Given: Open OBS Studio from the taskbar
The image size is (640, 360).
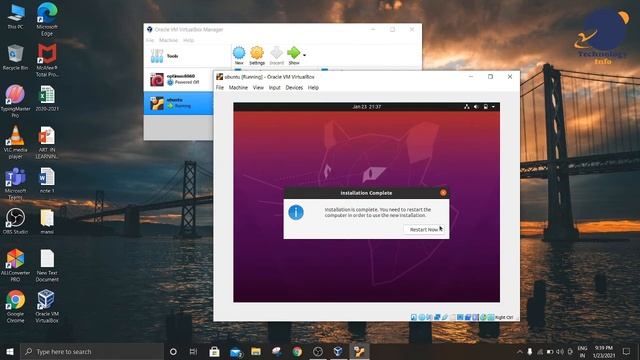Looking at the screenshot, I should click(x=318, y=351).
